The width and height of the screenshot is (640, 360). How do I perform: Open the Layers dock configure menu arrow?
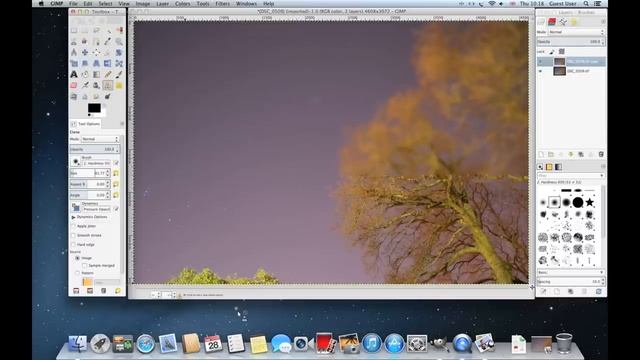(603, 22)
